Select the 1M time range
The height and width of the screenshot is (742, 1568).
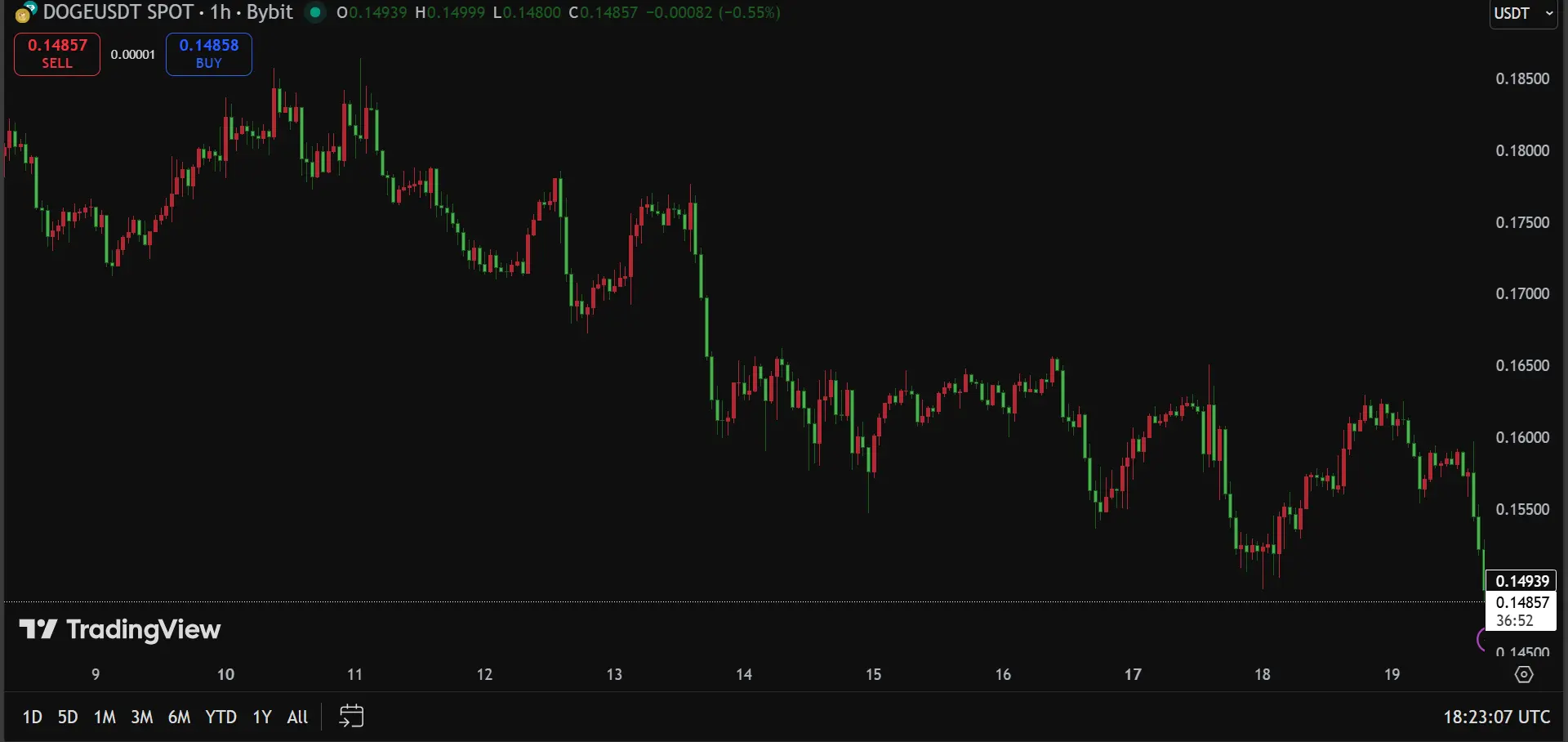point(105,717)
